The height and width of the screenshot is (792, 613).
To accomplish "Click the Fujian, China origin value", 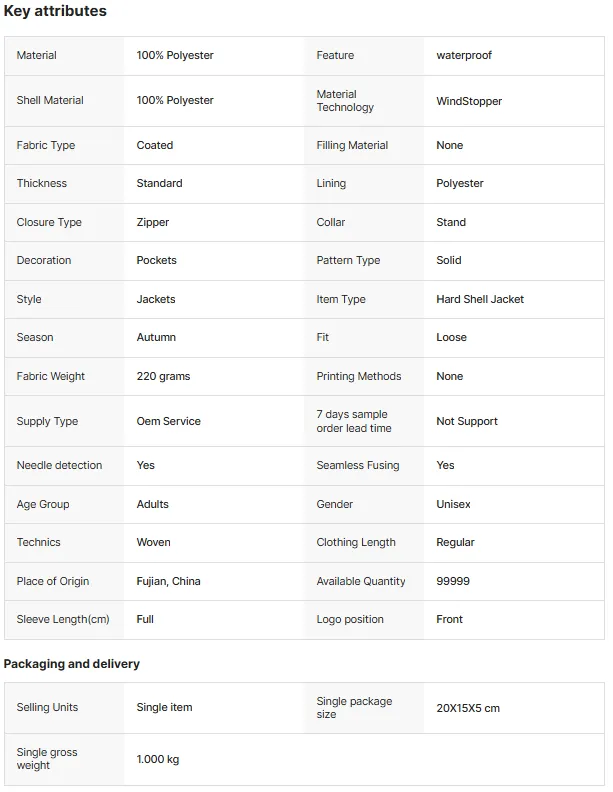I will [168, 581].
